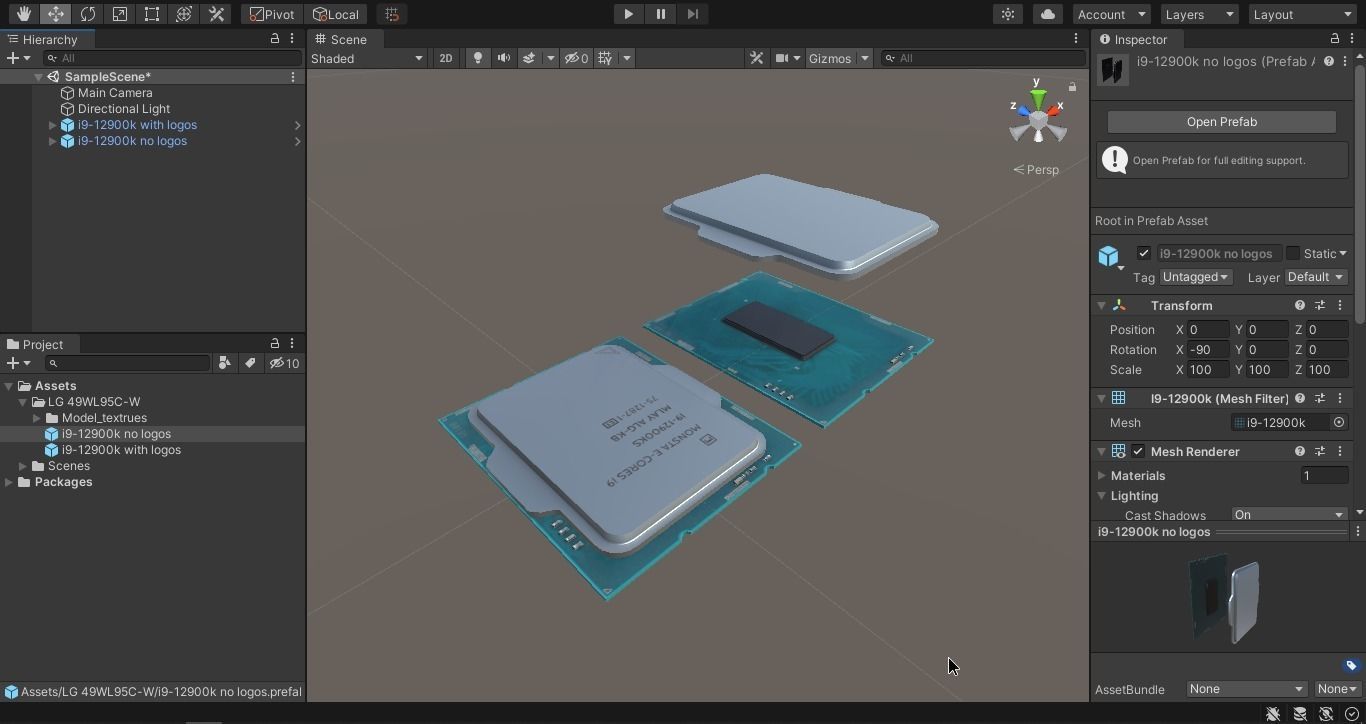Open Gizmos dropdown arrow
1366x724 pixels.
(865, 58)
